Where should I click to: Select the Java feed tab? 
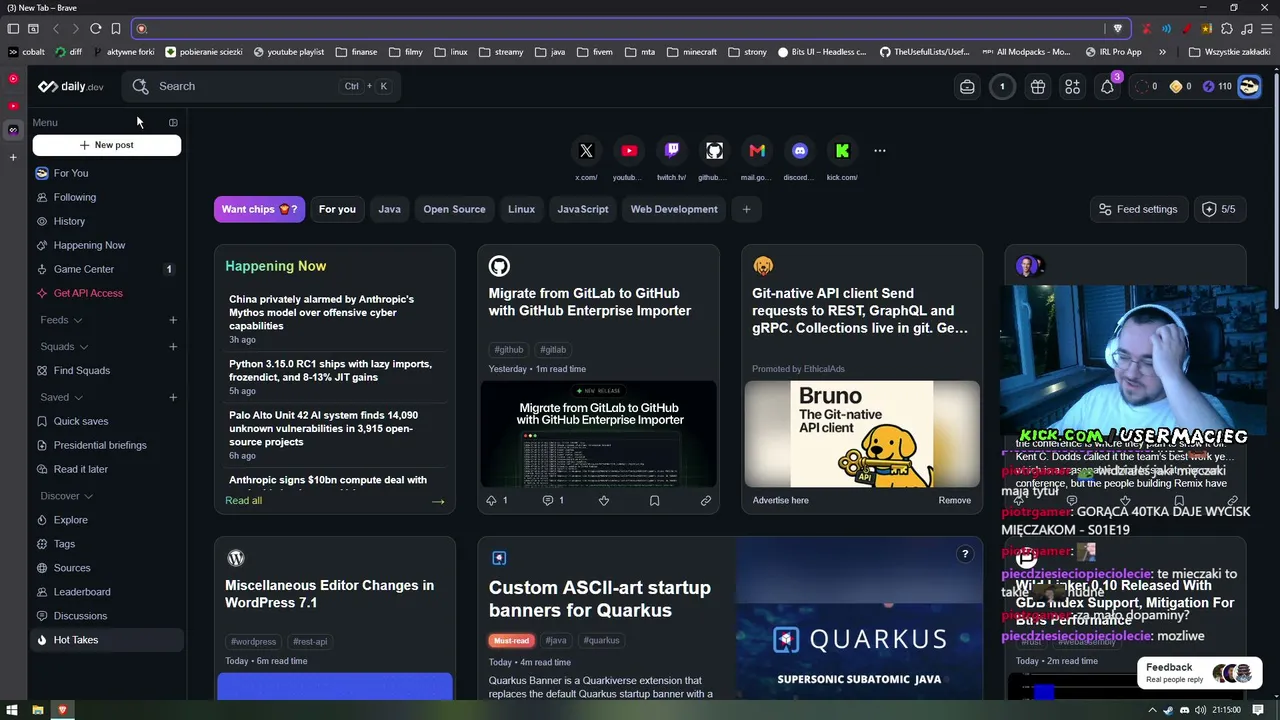pyautogui.click(x=389, y=209)
